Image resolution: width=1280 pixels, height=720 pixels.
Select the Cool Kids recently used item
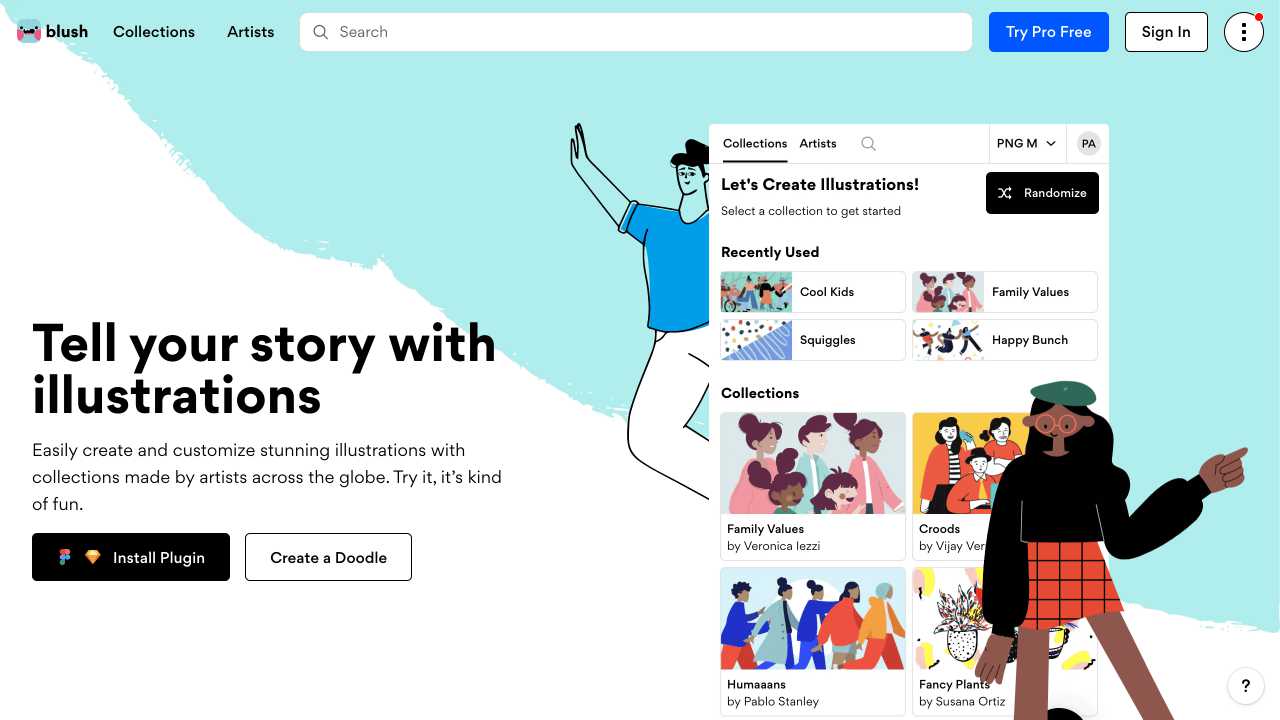click(813, 292)
